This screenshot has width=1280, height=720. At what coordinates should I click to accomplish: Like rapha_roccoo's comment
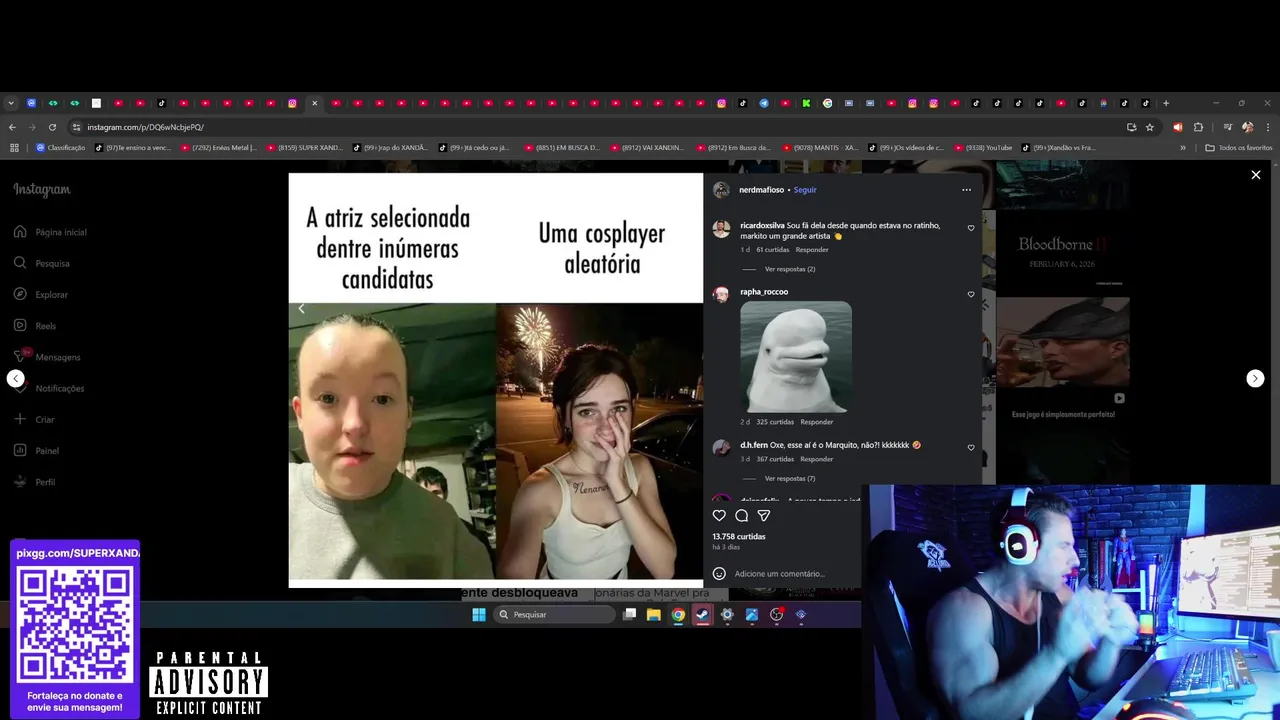coord(971,295)
